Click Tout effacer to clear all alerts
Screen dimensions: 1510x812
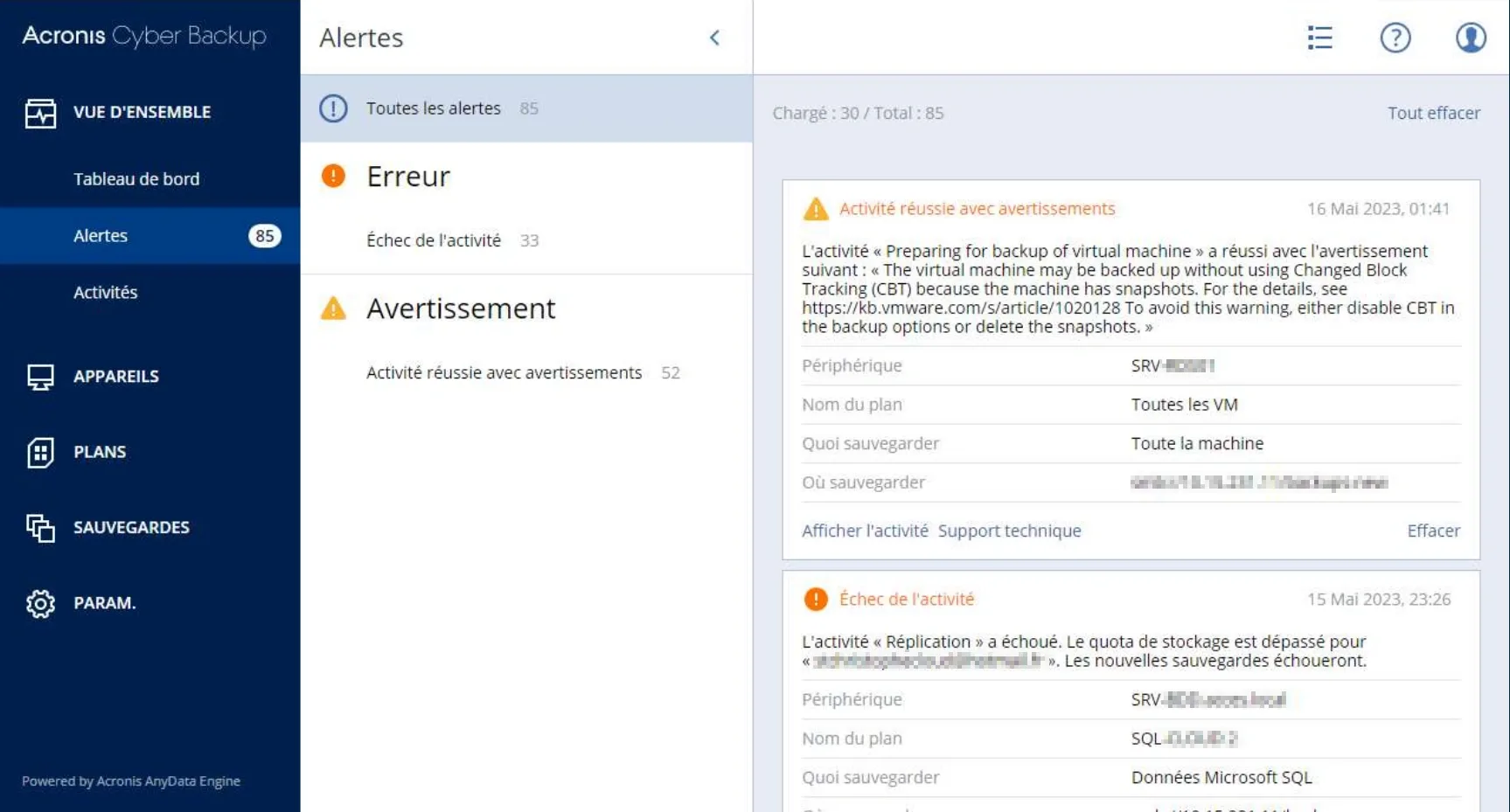coord(1434,113)
